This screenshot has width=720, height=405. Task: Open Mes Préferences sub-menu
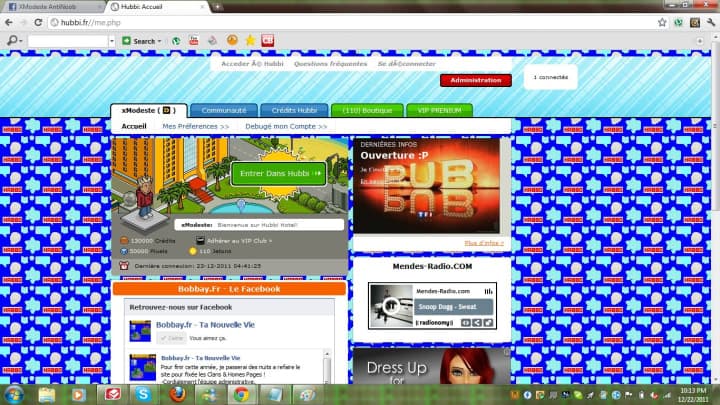(x=196, y=126)
